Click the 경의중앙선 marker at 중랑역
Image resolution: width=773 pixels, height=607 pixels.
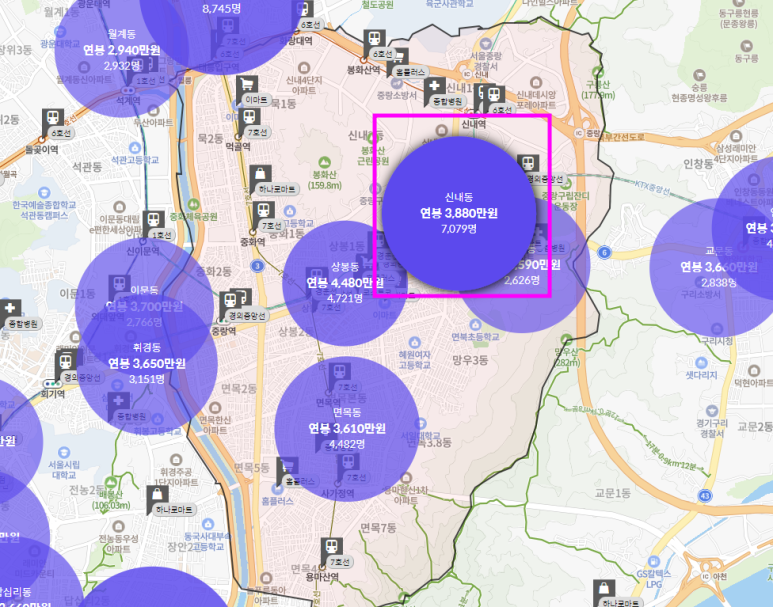(230, 301)
